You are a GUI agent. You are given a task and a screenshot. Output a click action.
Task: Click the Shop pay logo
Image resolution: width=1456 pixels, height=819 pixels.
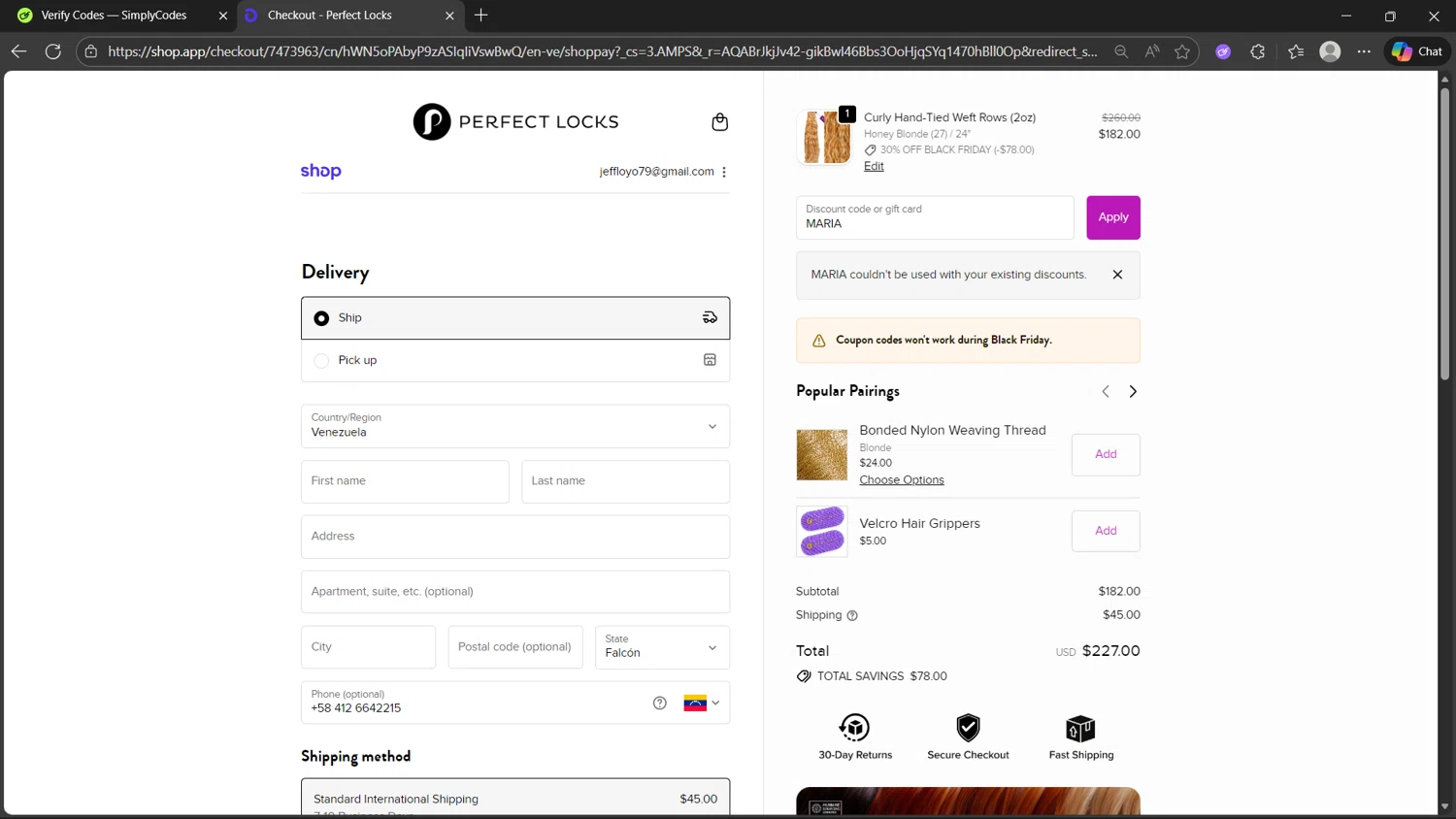pyautogui.click(x=320, y=171)
